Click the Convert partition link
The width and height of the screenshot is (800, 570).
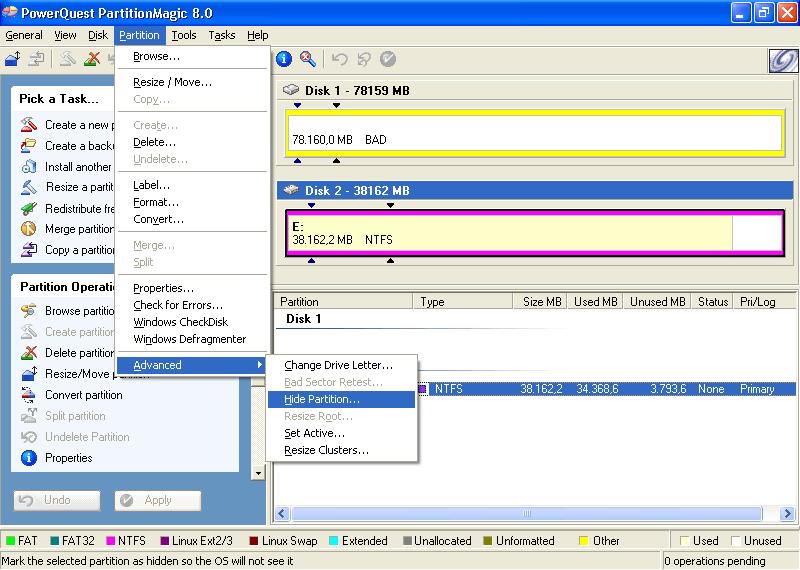[x=84, y=395]
